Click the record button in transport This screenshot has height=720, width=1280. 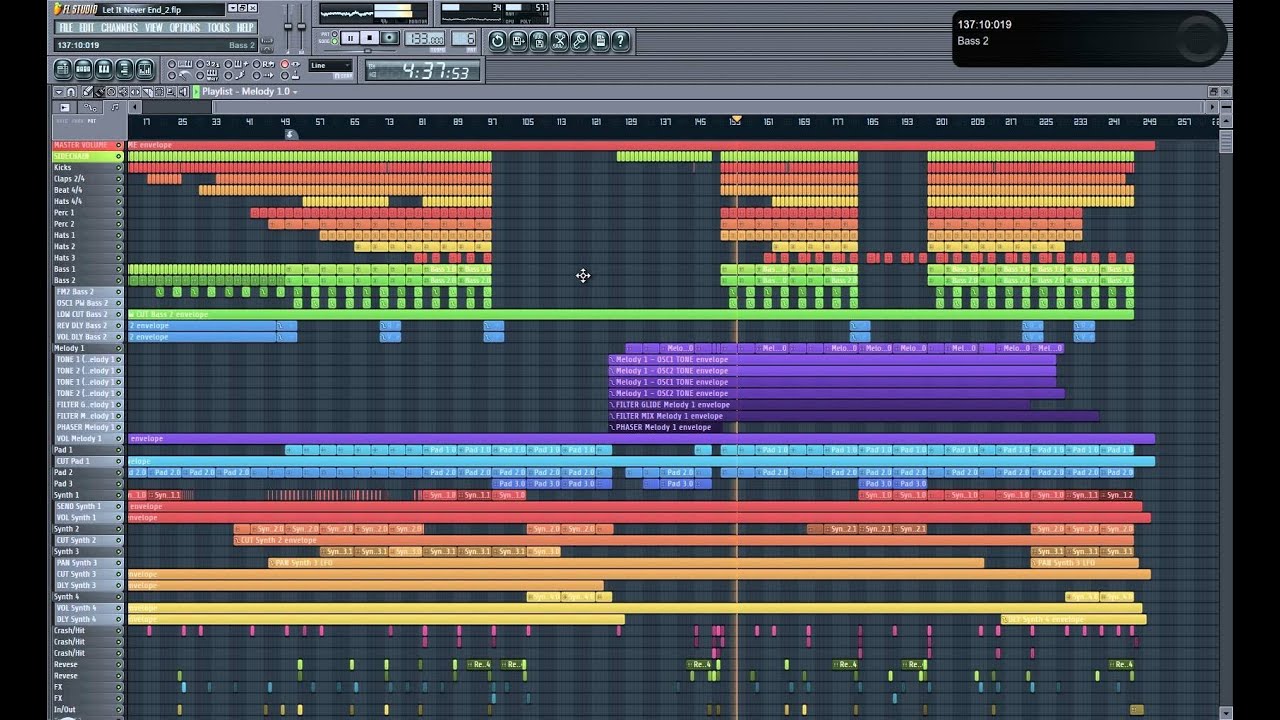(390, 38)
